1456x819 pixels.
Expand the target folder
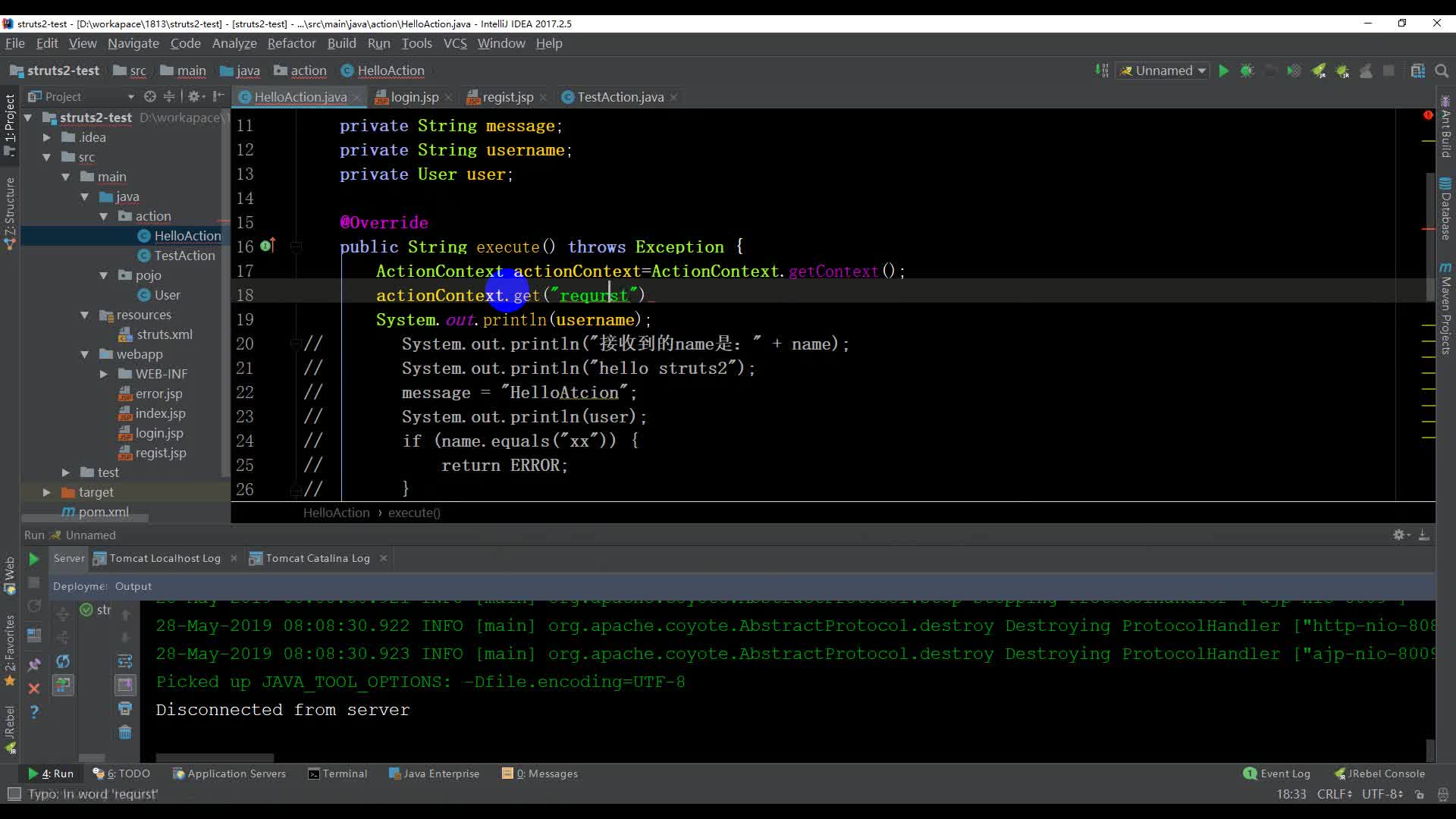click(47, 492)
